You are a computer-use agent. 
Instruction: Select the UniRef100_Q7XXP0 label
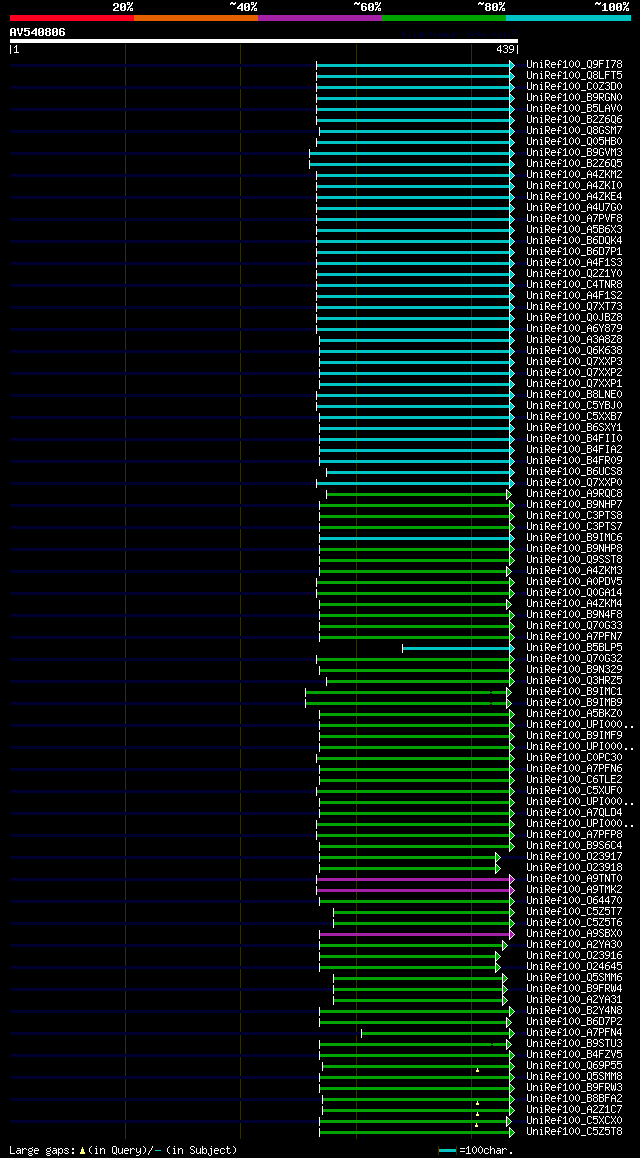coord(574,483)
